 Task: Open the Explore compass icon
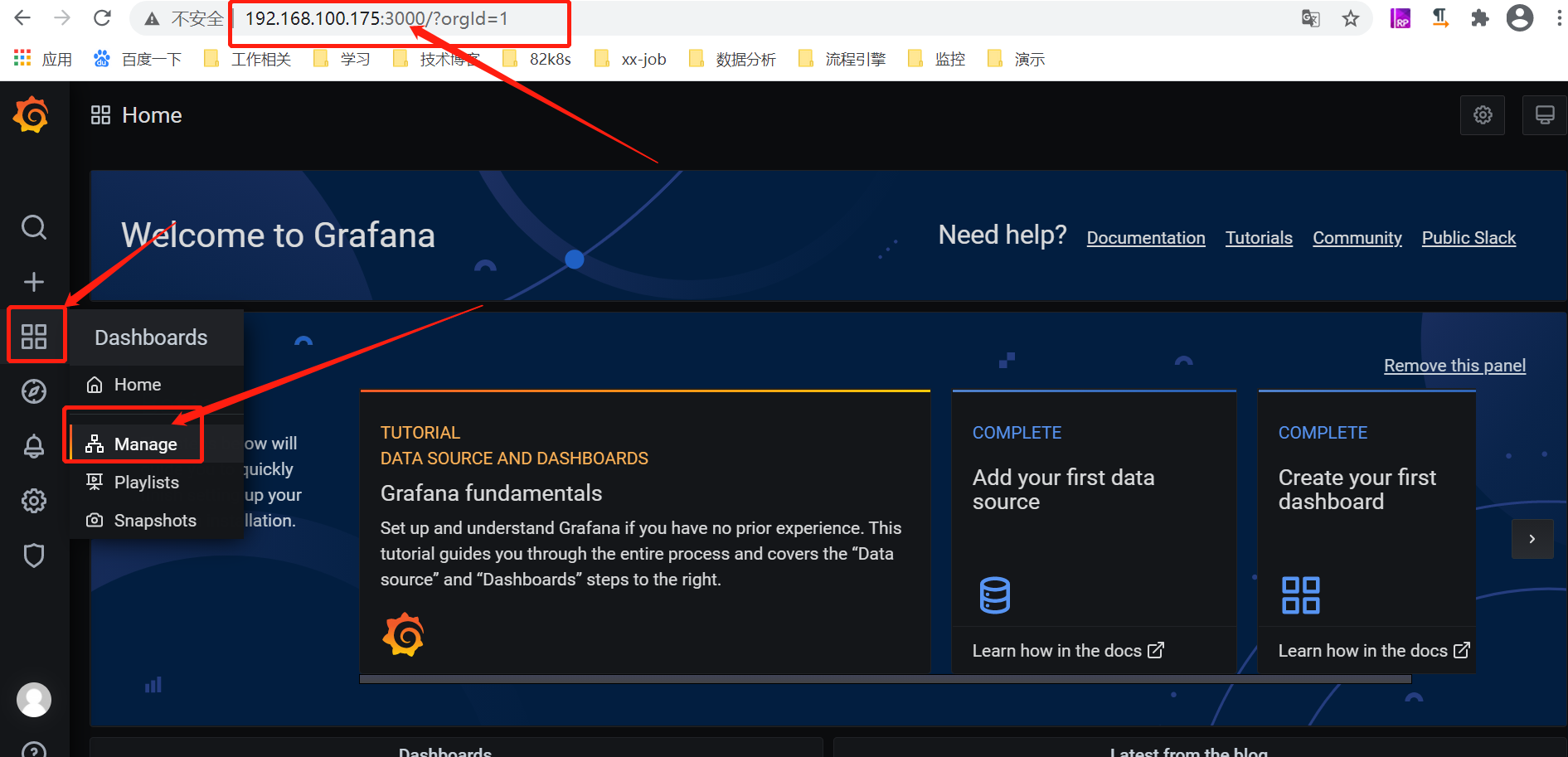[34, 391]
